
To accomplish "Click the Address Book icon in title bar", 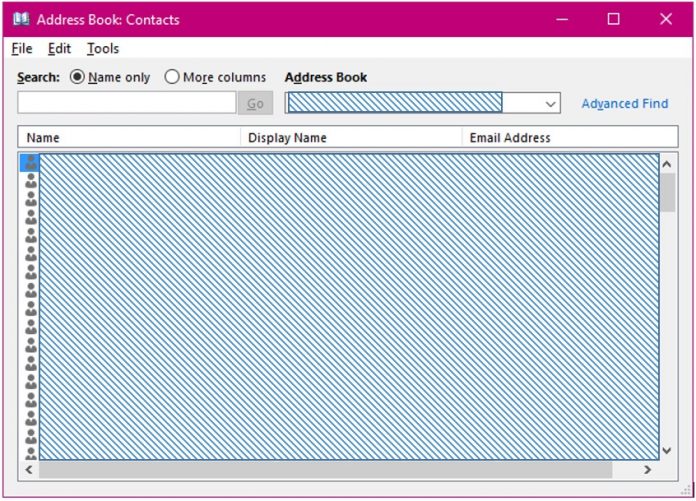I will [21, 19].
